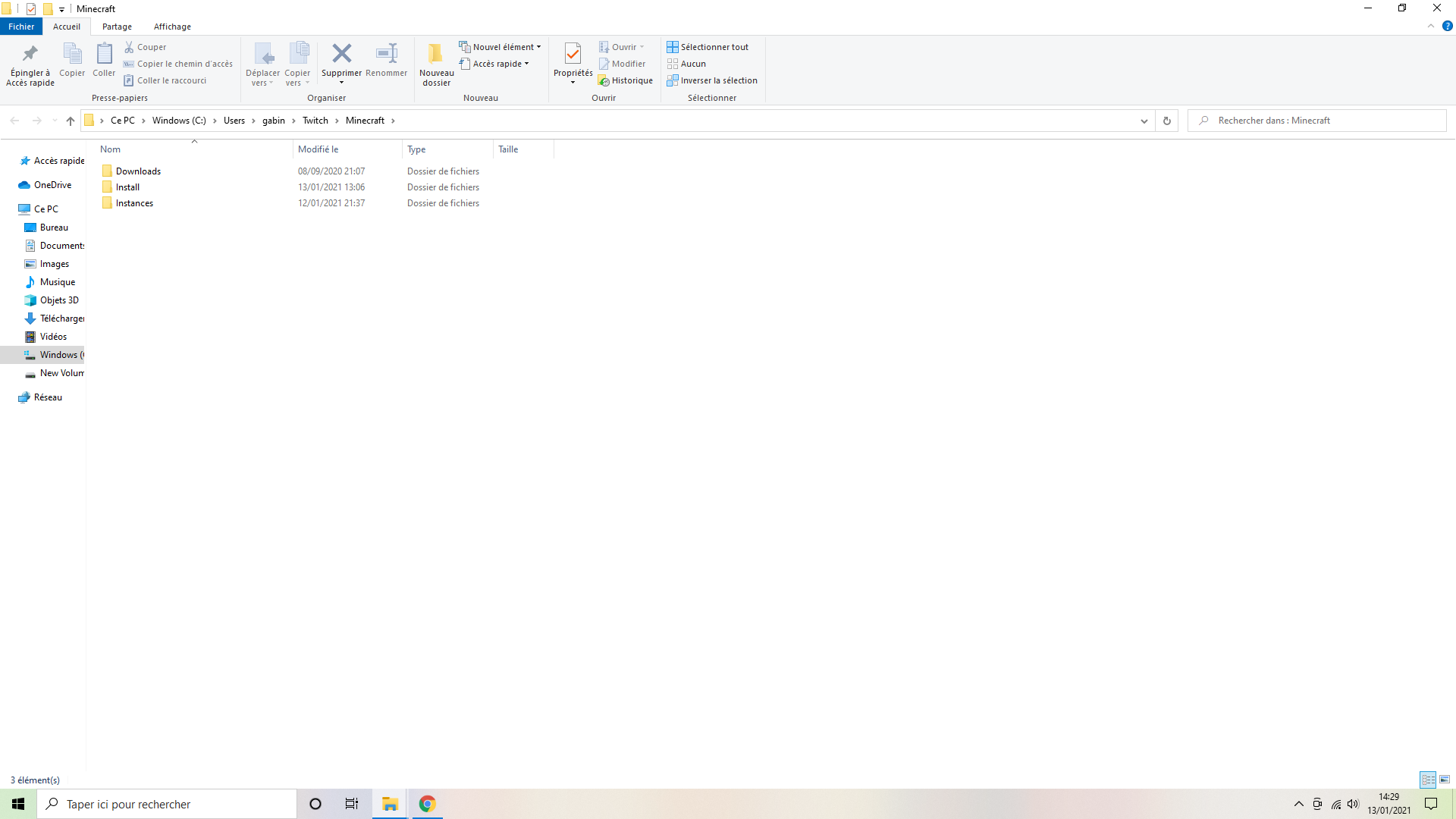Open Copier vers dropdown

tap(297, 64)
